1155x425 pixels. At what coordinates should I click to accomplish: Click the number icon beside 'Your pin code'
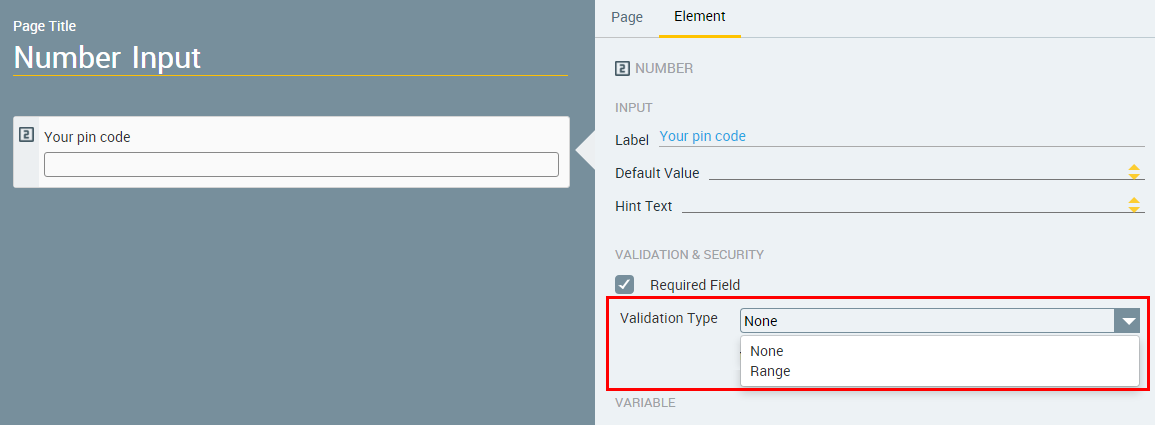[x=27, y=135]
